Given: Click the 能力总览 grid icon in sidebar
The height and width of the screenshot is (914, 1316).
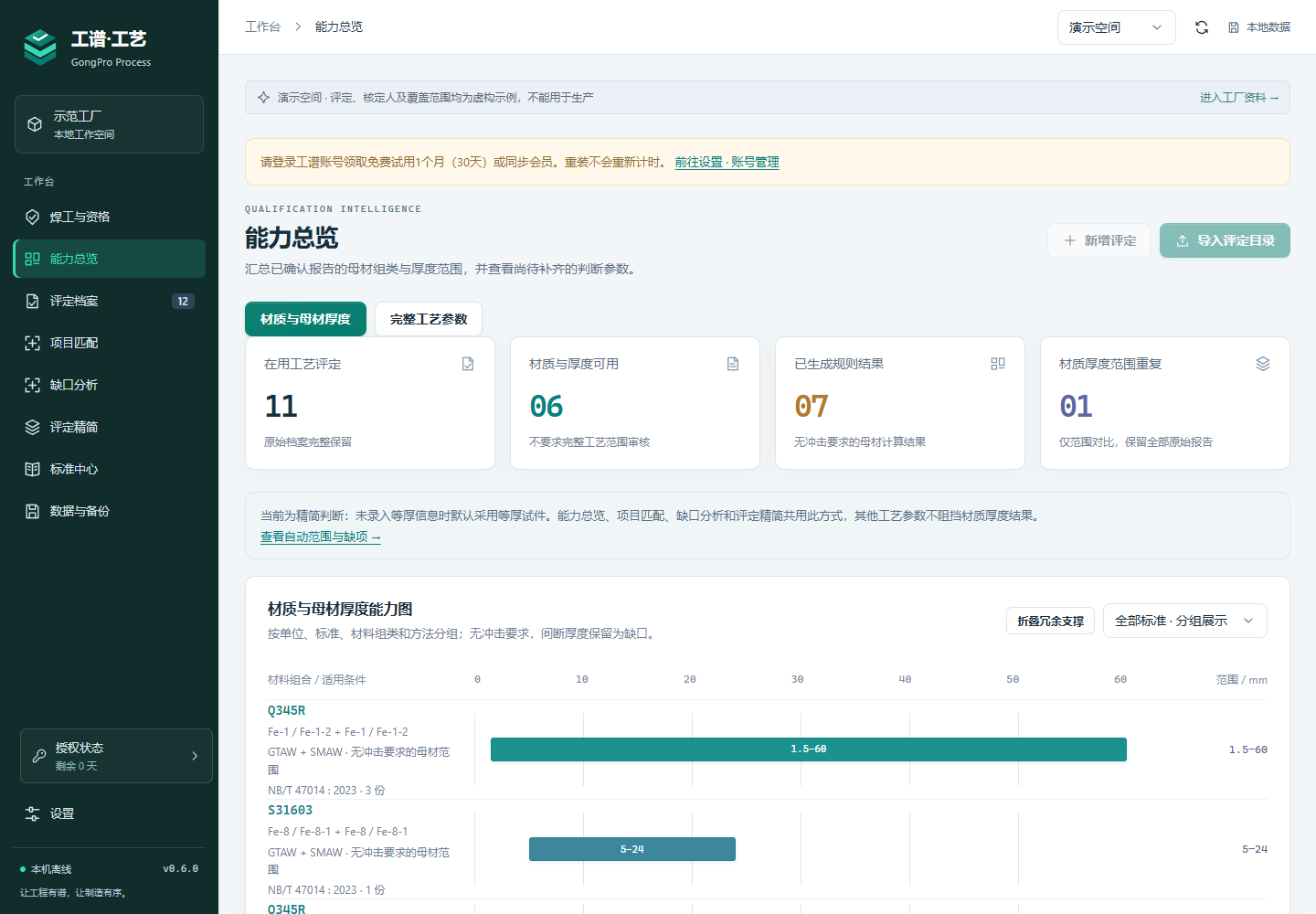Looking at the screenshot, I should pos(32,259).
